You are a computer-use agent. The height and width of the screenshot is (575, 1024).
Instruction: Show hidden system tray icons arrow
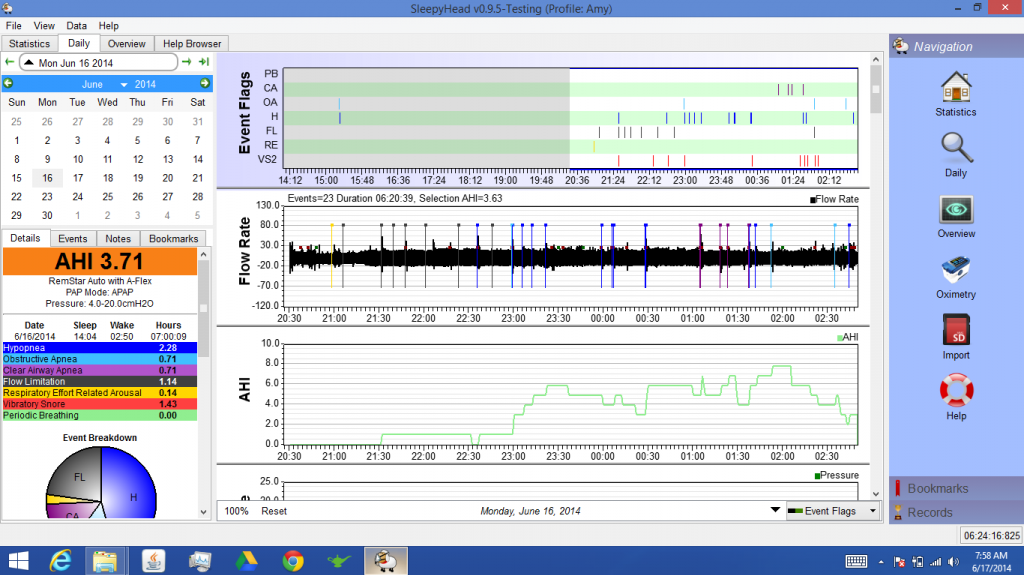coord(881,562)
